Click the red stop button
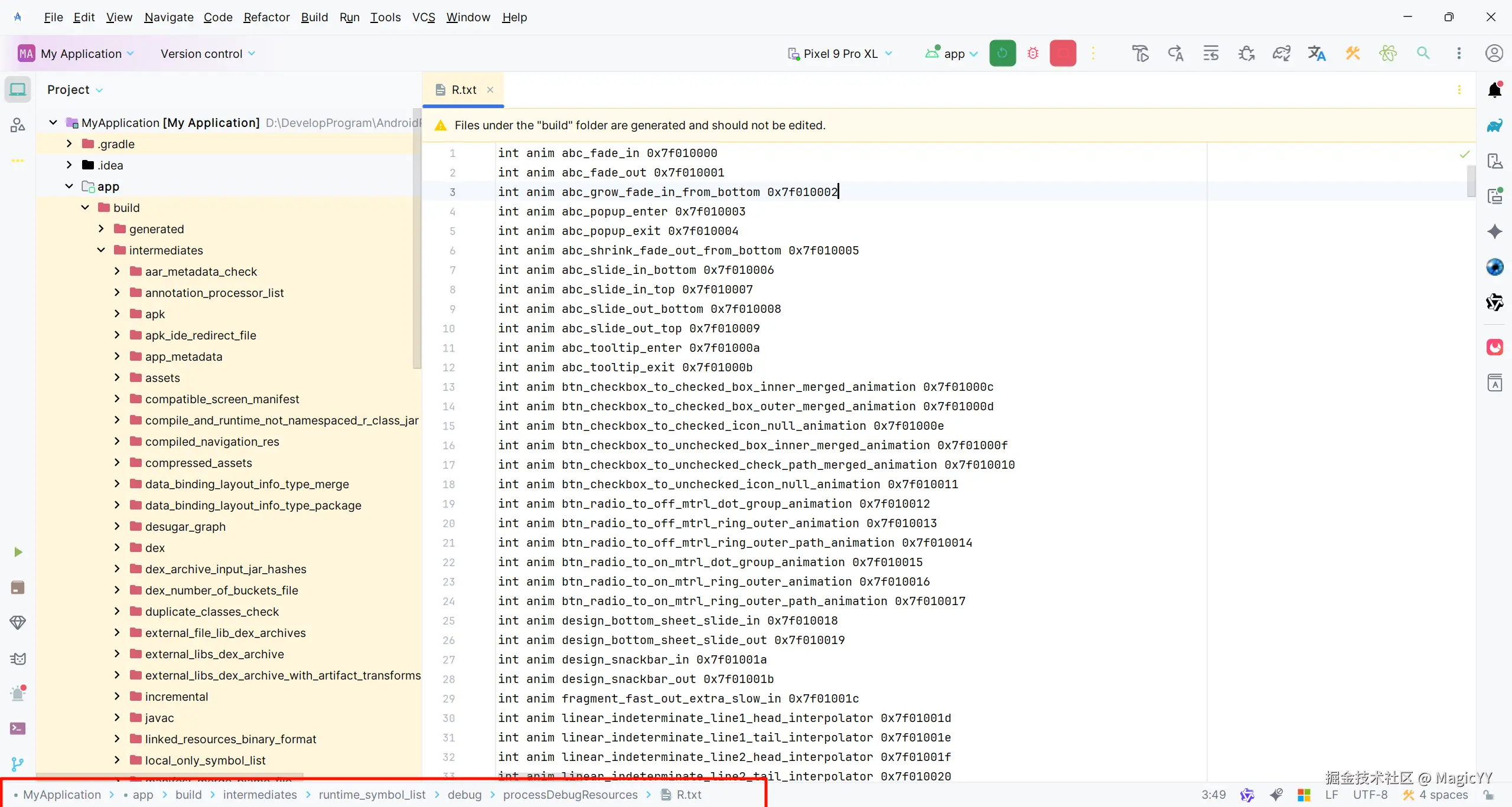Image resolution: width=1512 pixels, height=807 pixels. pos(1063,53)
